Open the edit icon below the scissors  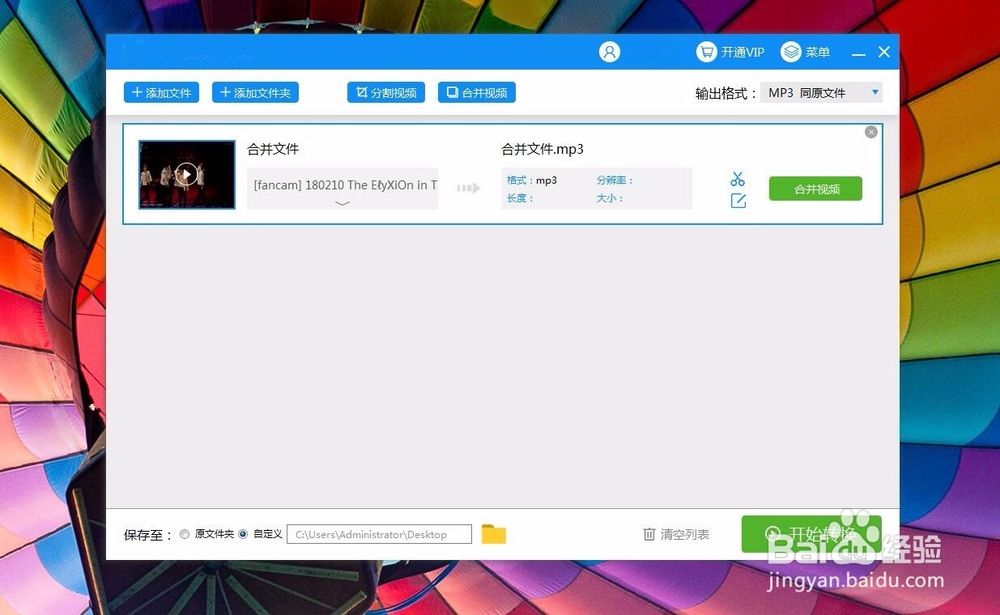[x=738, y=200]
